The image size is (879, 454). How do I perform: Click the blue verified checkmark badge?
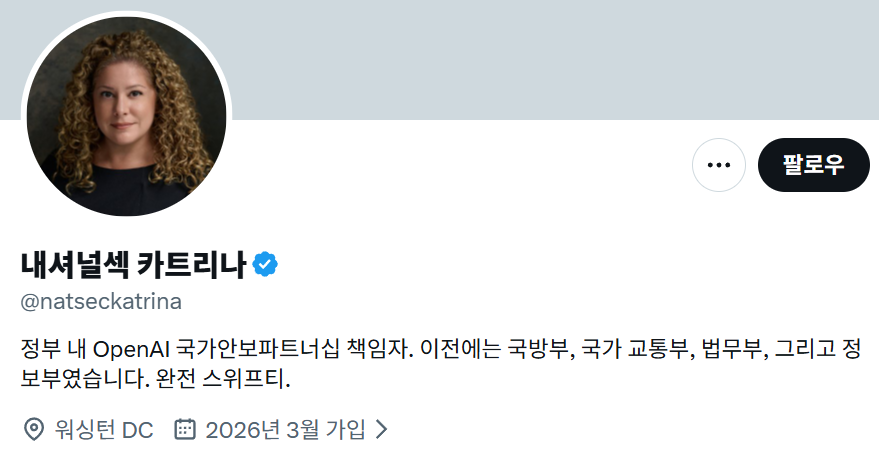265,265
